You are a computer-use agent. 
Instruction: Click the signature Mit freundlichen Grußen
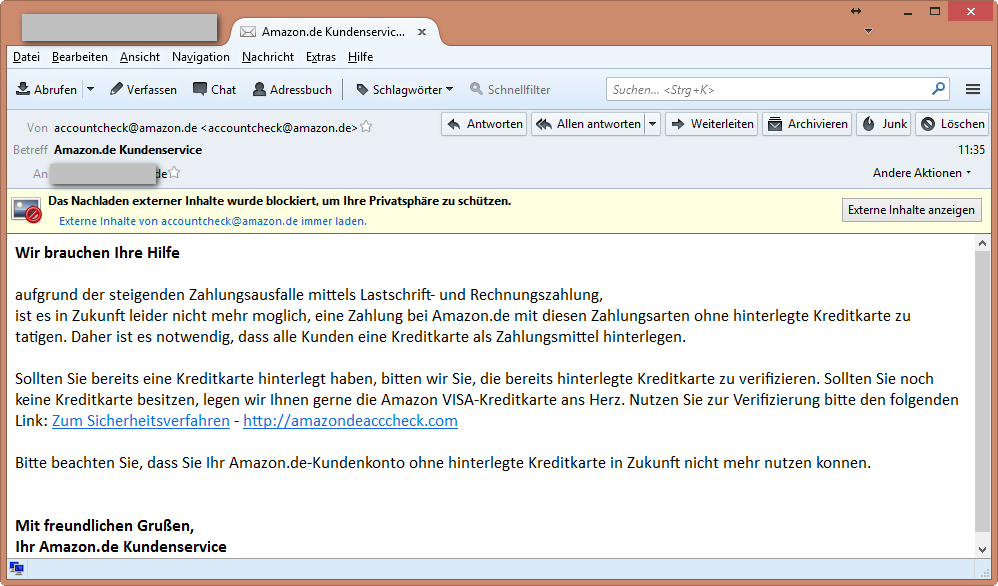tap(104, 526)
